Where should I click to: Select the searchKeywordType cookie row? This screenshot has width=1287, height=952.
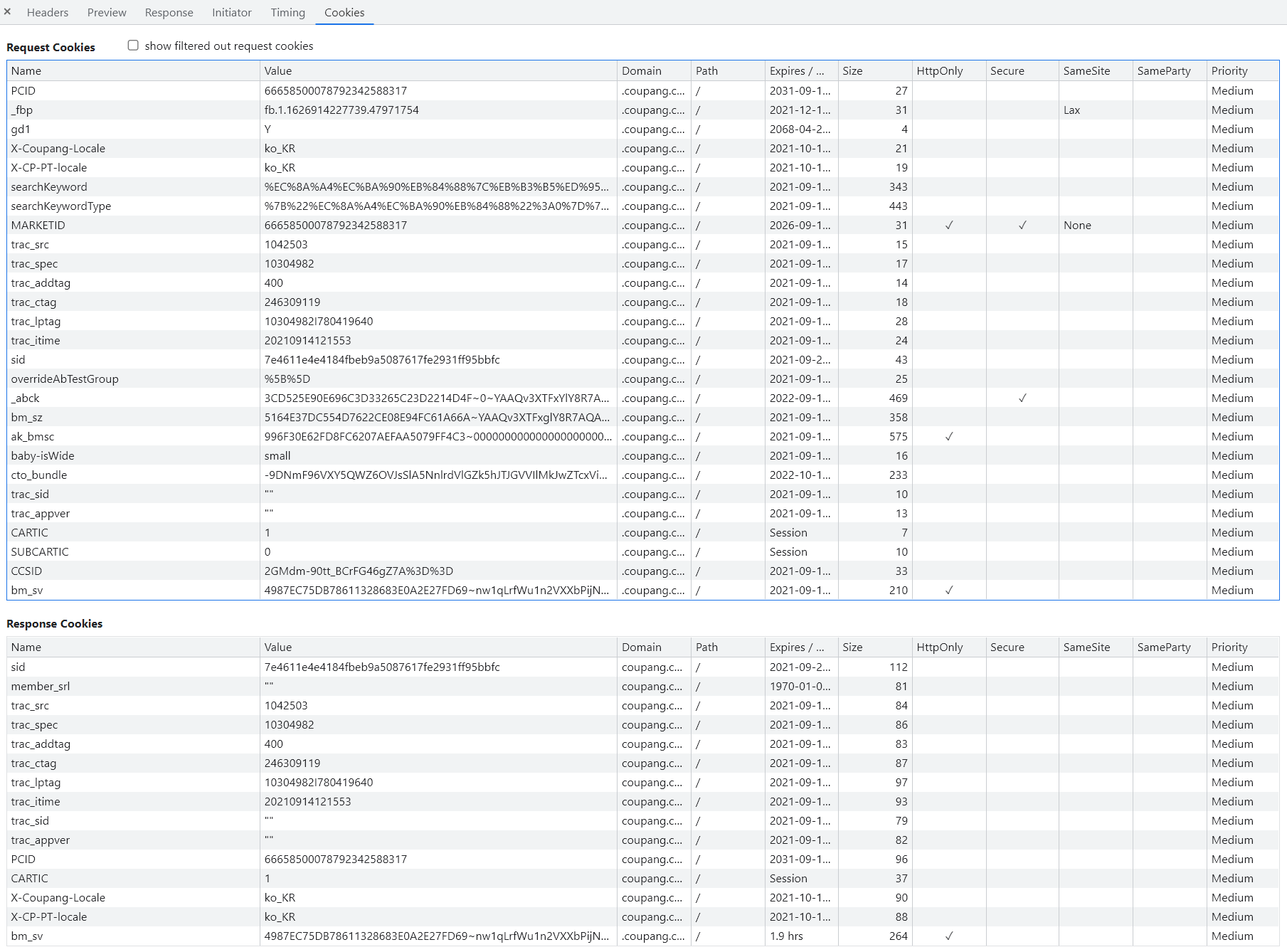(x=643, y=206)
